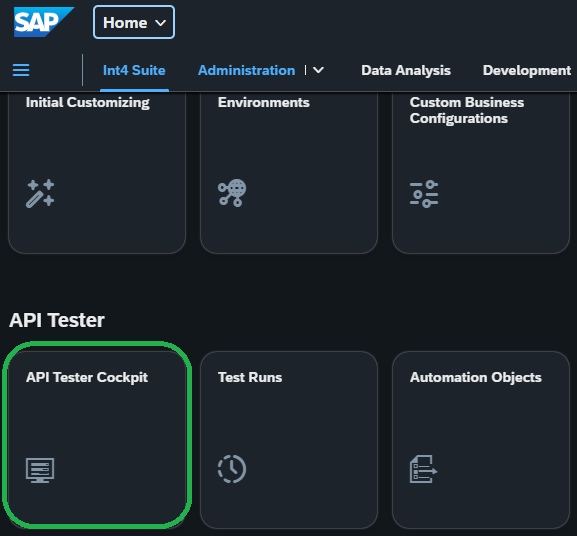Viewport: 577px width, 536px height.
Task: Click the Automation Objects tile title
Action: point(475,378)
